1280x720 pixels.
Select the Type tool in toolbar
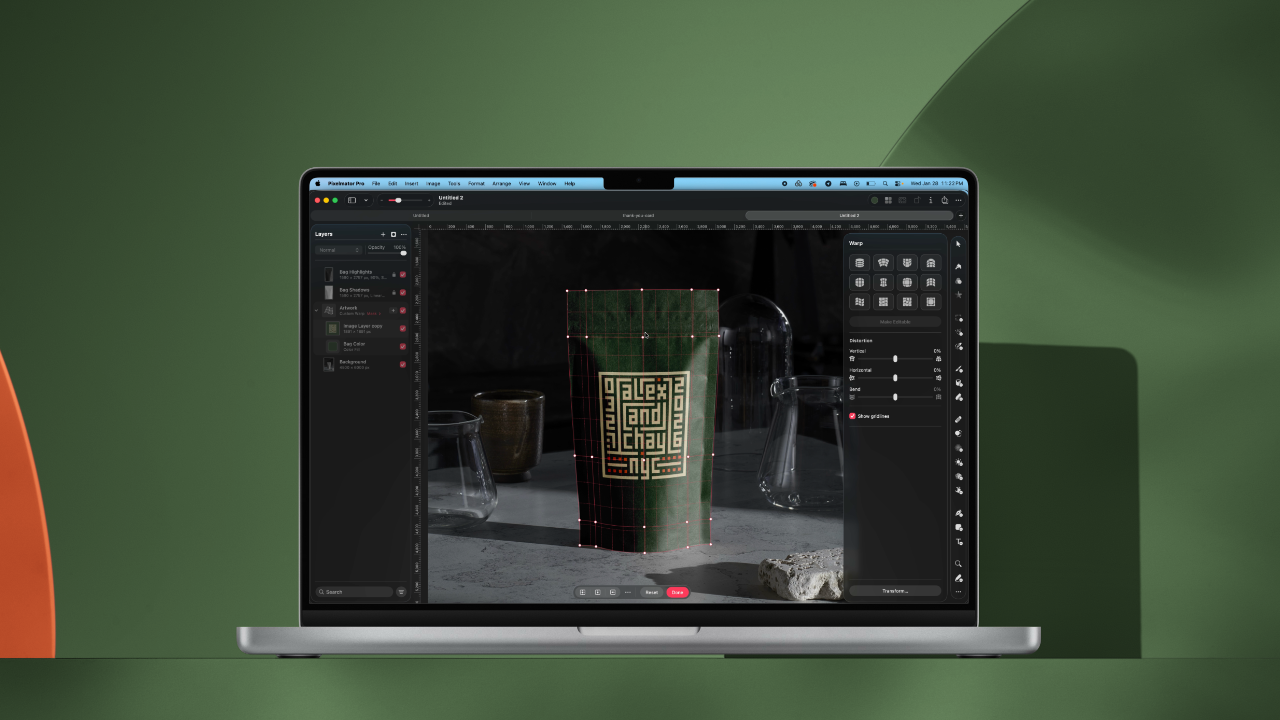coord(959,541)
